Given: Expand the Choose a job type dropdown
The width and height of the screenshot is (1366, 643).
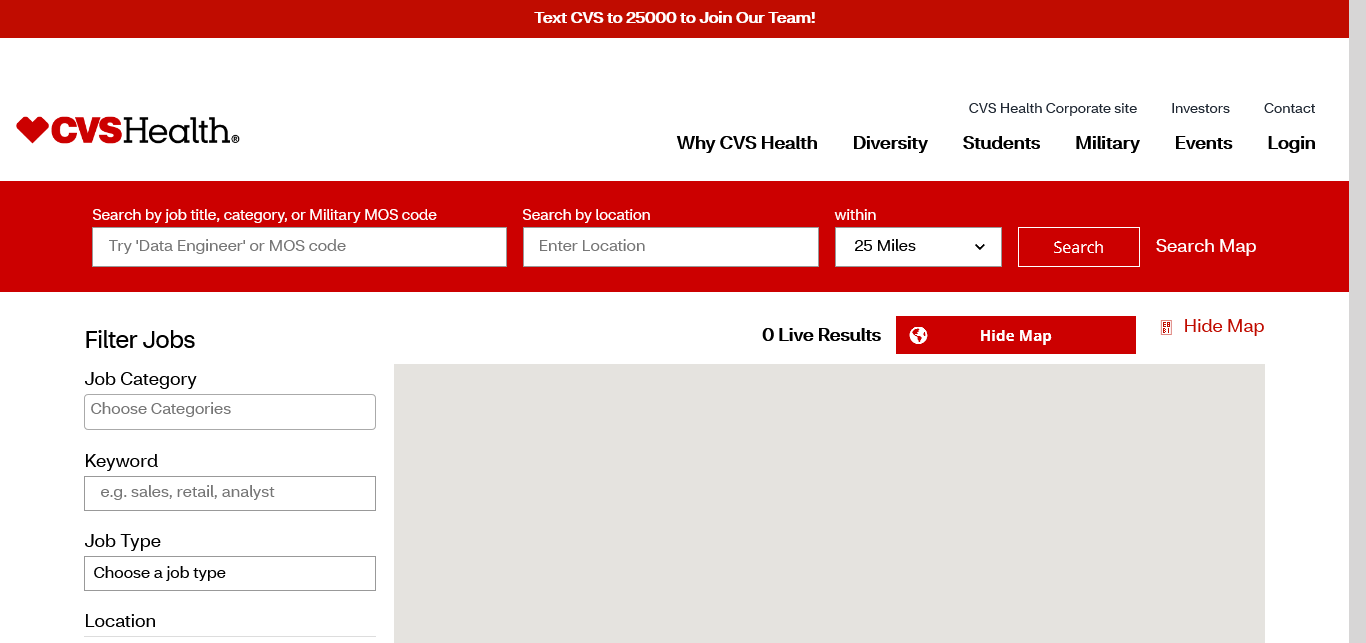Looking at the screenshot, I should pyautogui.click(x=229, y=573).
